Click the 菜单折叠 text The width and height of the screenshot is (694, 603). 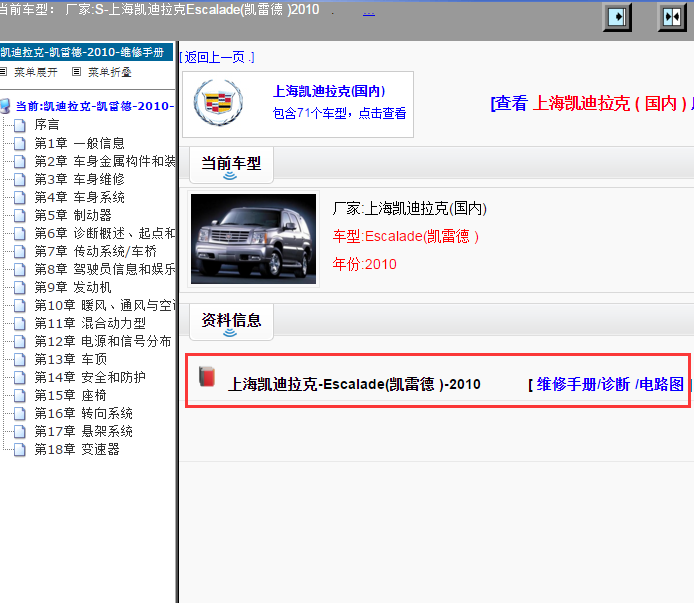pos(109,72)
